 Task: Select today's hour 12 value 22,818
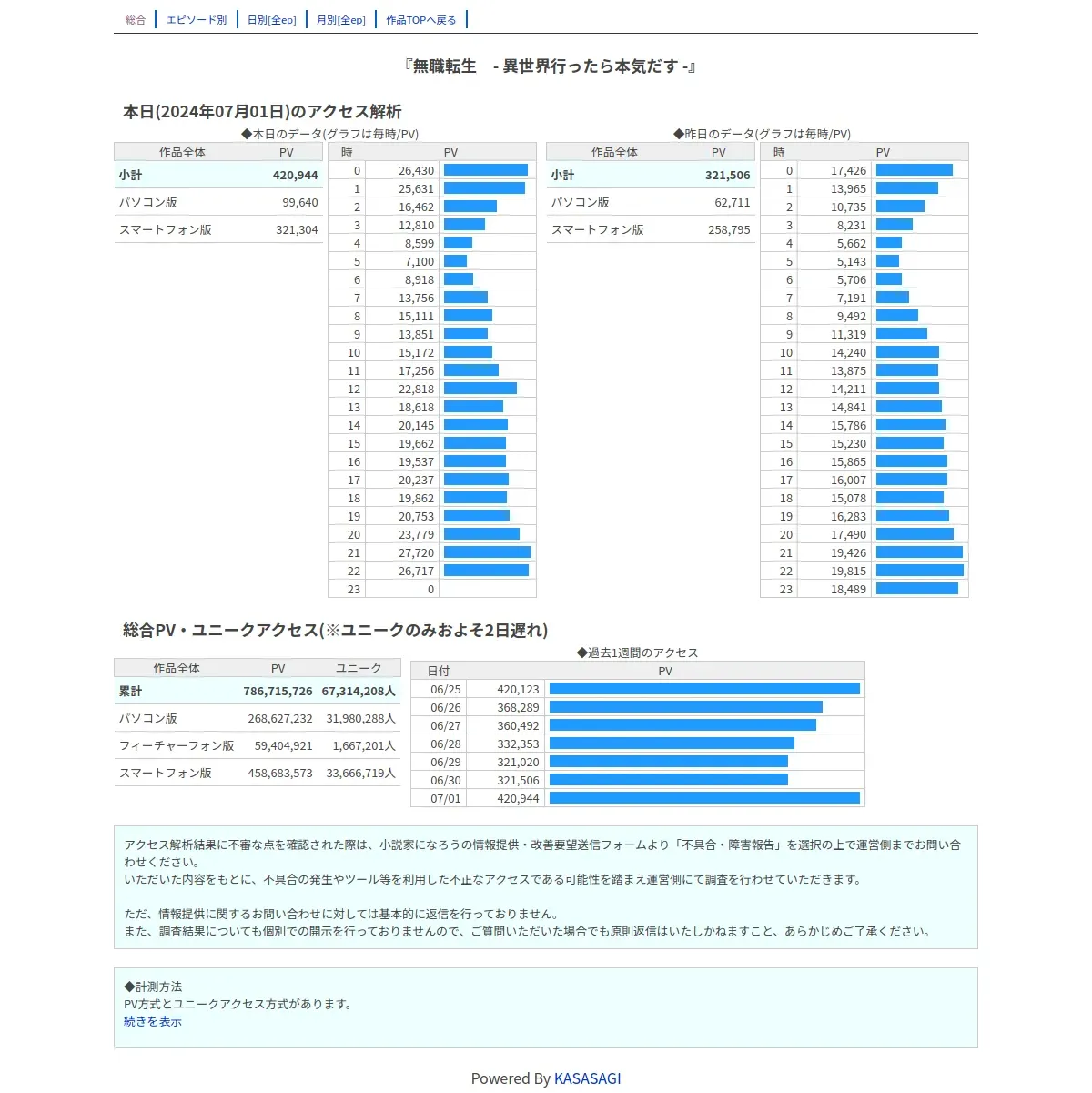[416, 389]
